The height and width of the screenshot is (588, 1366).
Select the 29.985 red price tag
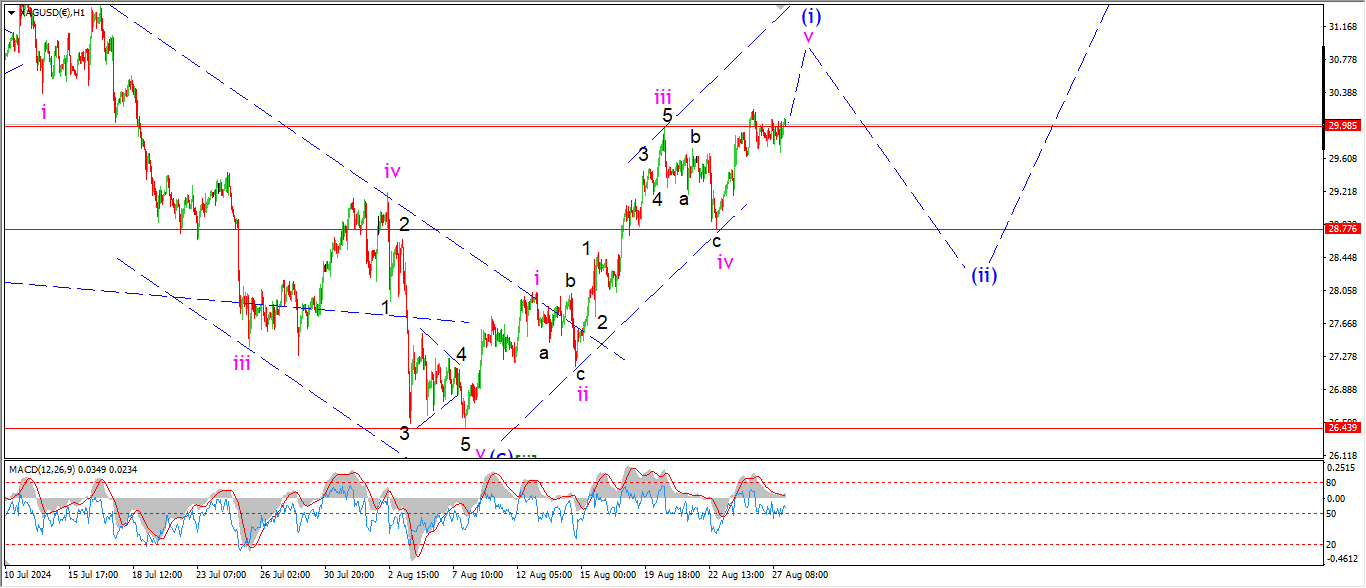[x=1341, y=126]
